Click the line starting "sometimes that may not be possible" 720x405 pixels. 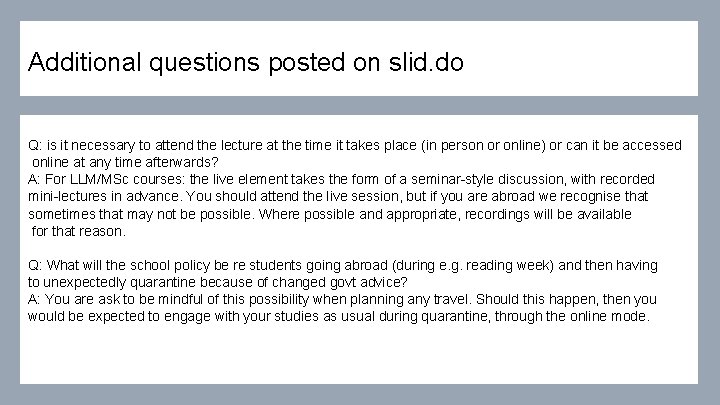[330, 214]
